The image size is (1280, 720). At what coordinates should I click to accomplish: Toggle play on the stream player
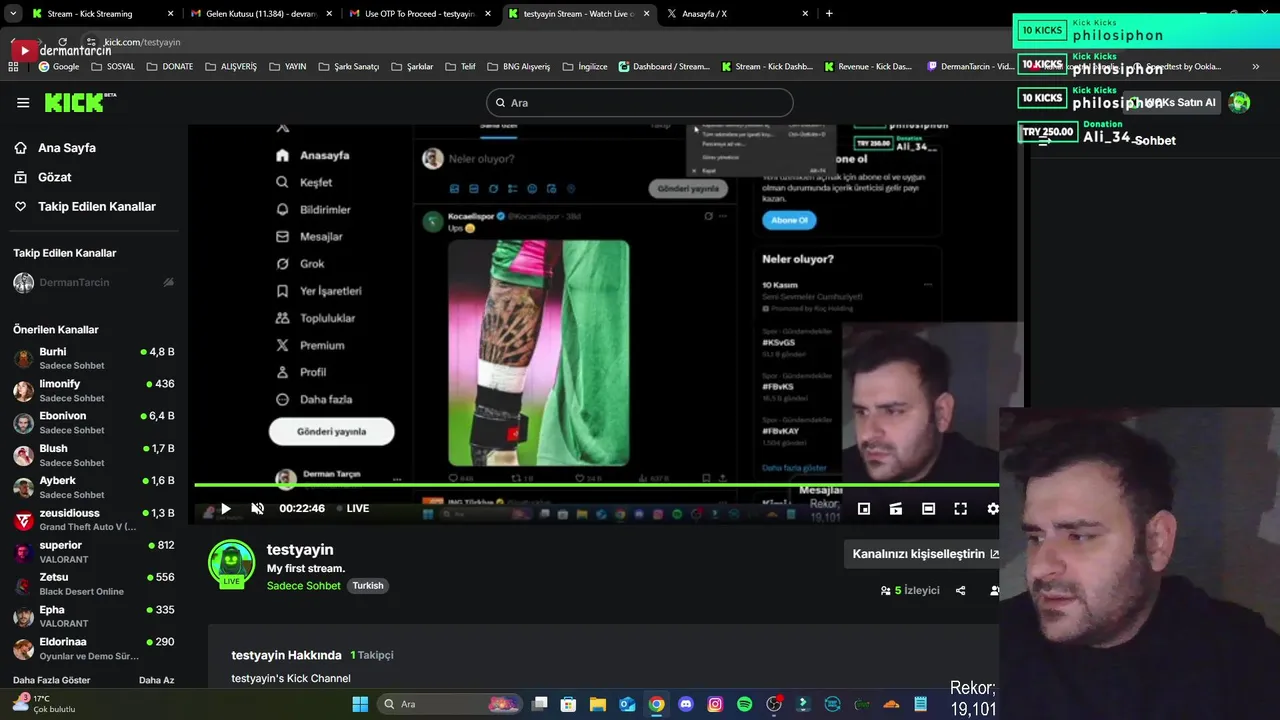click(226, 509)
